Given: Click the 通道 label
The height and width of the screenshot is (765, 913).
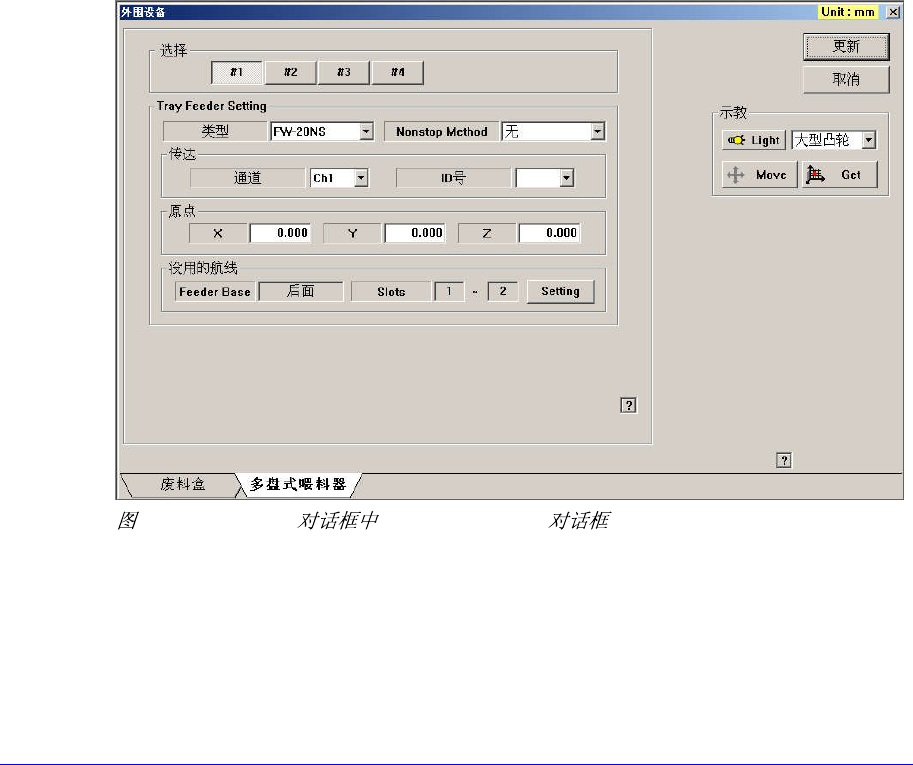Looking at the screenshot, I should [x=247, y=178].
